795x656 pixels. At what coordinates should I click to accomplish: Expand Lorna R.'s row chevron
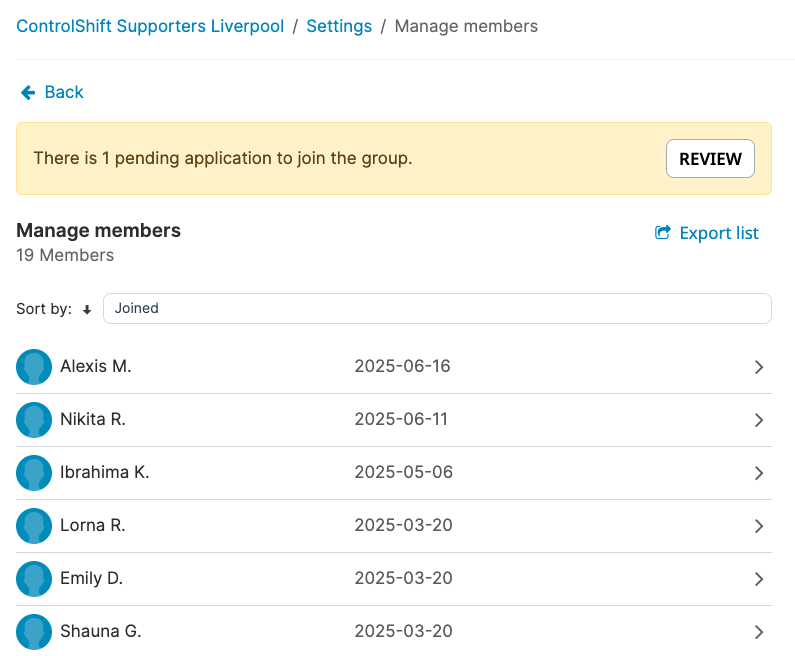(759, 526)
